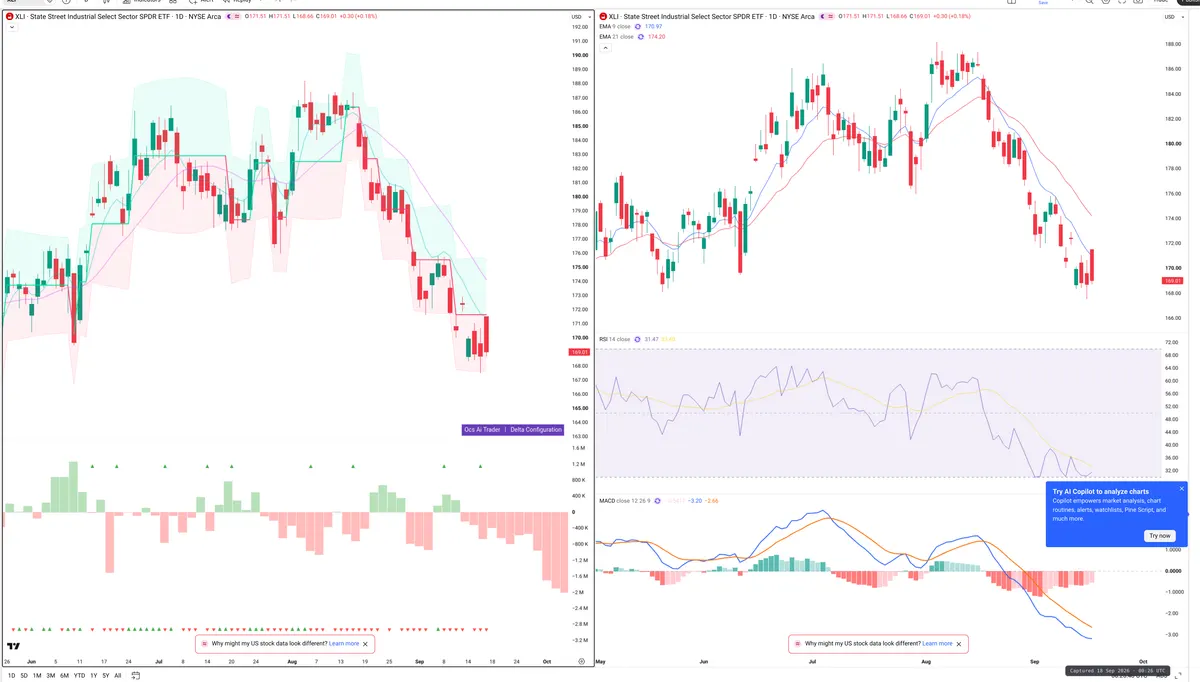Click the EMA 21 source icon

[642, 36]
